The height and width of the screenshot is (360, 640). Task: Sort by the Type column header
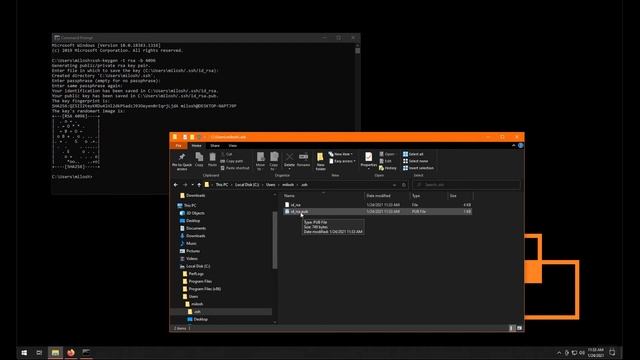[x=428, y=196]
